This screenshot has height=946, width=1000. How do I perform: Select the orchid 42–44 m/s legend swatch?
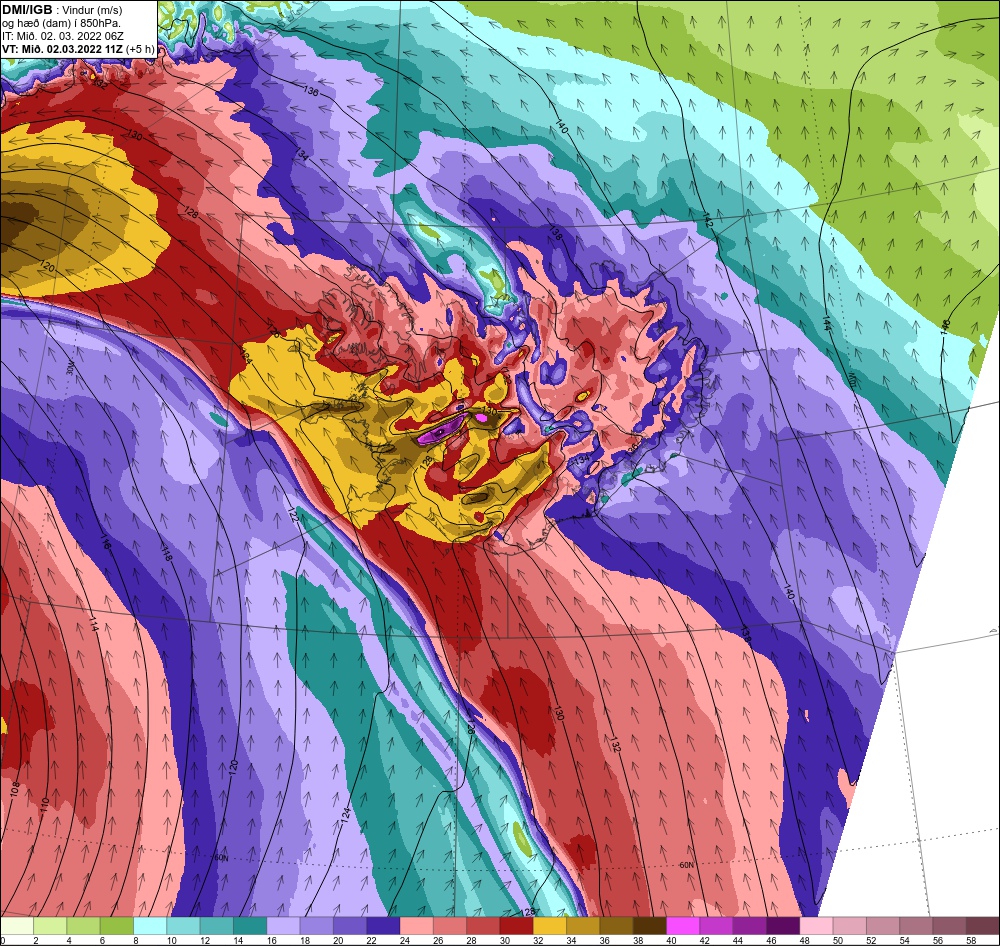coord(716,926)
